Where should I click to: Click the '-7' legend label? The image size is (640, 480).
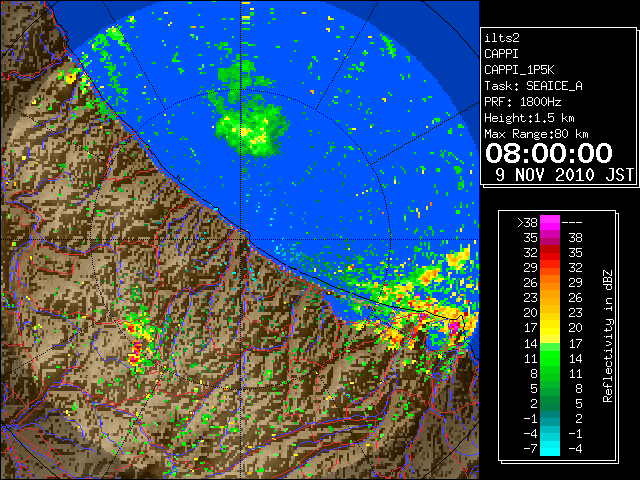tap(530, 448)
